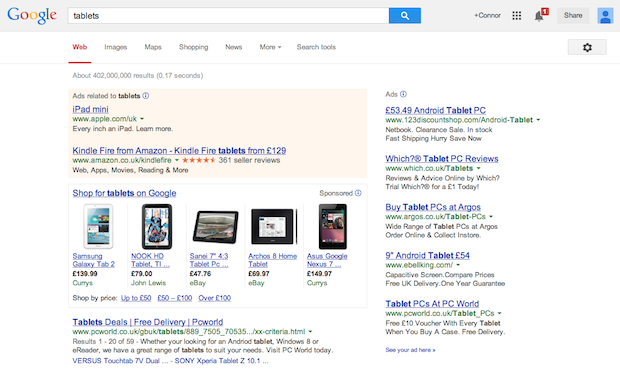This screenshot has width=620, height=374.
Task: Open 'Samsung Galaxy Tab 2' product title link
Action: 93,260
